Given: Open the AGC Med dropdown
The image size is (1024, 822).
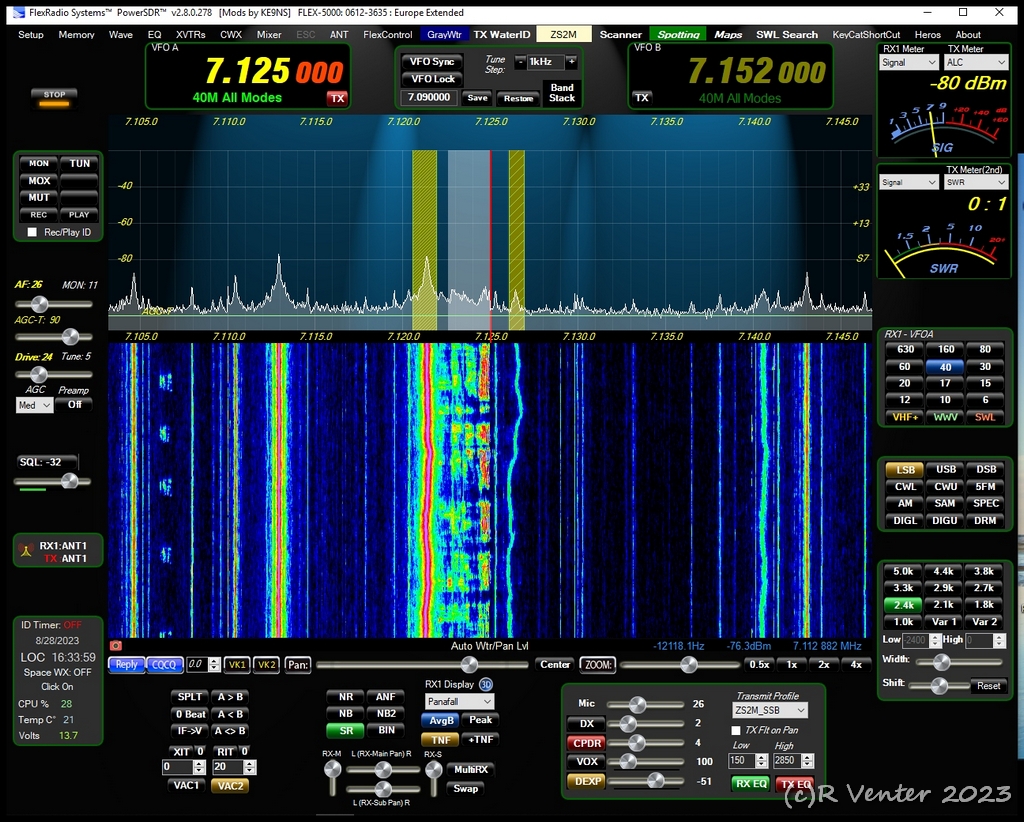Looking at the screenshot, I should point(35,405).
